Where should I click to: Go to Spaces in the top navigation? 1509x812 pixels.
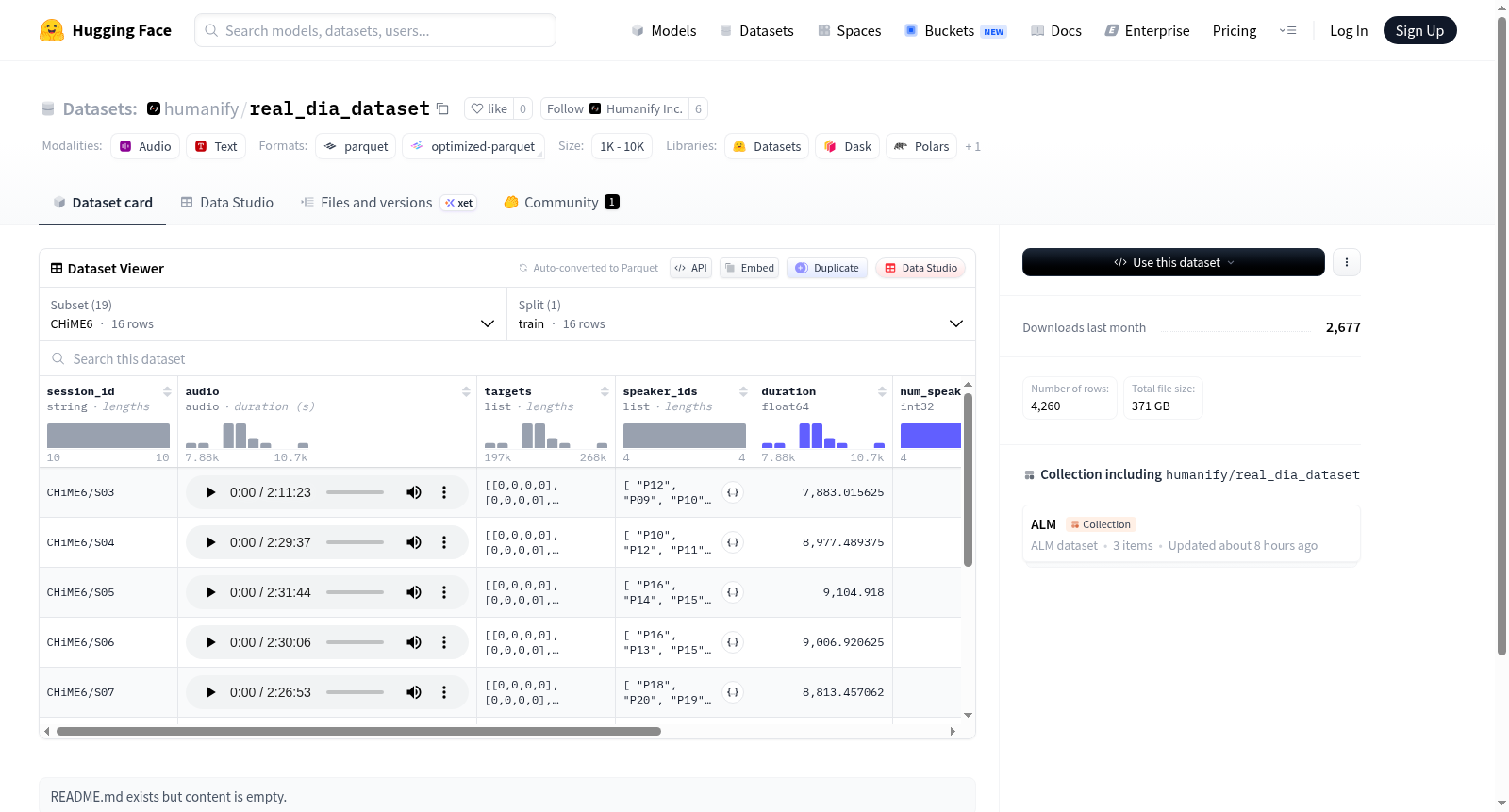point(850,30)
